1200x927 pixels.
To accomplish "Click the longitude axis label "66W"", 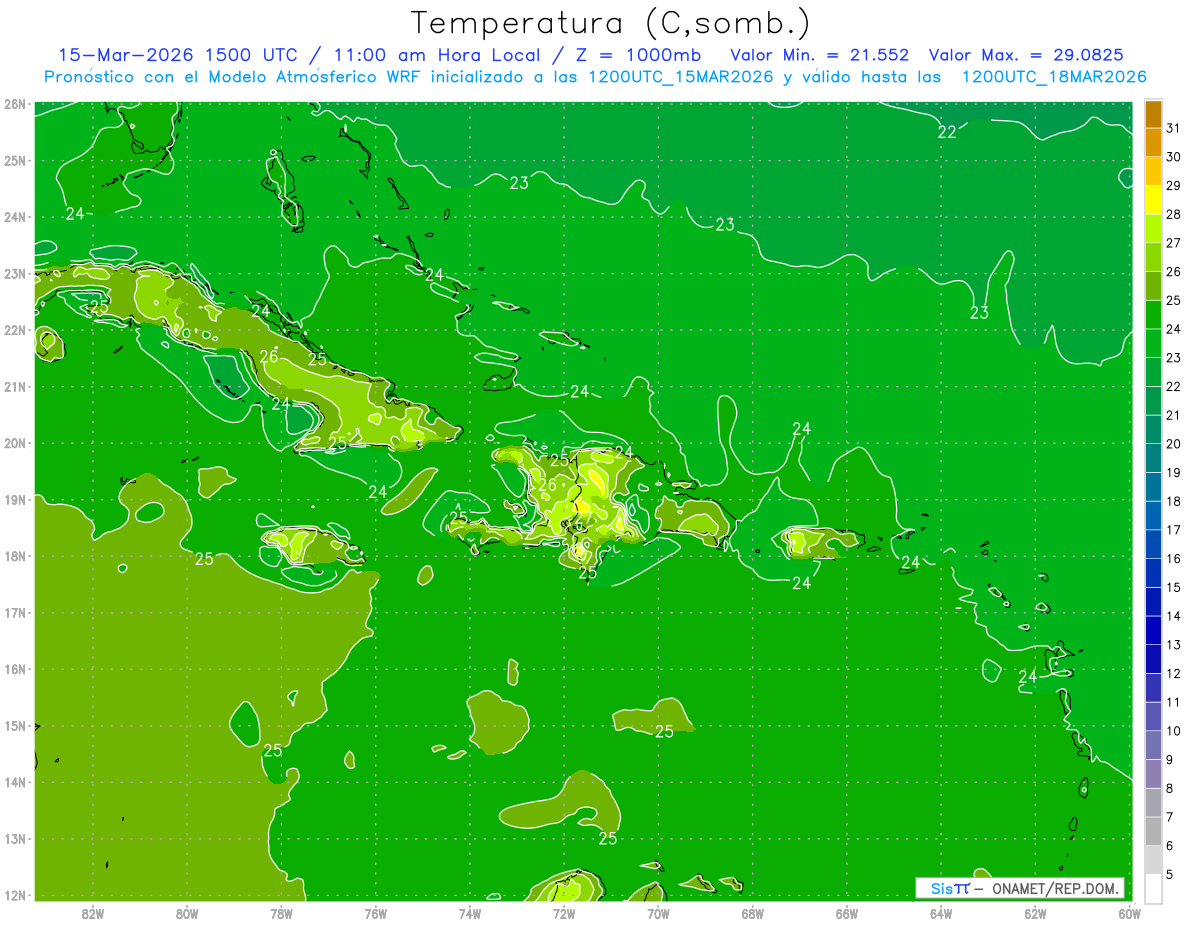I will point(847,913).
